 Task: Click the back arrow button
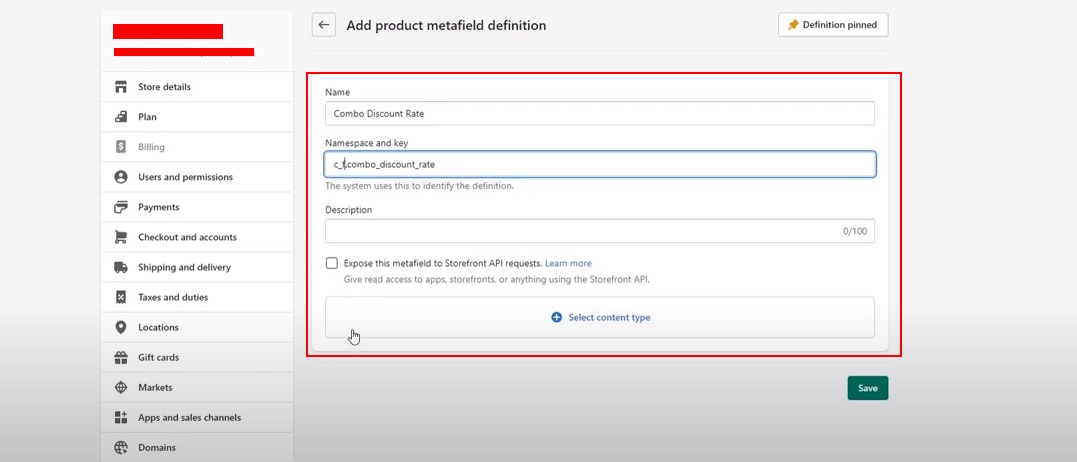click(x=323, y=25)
